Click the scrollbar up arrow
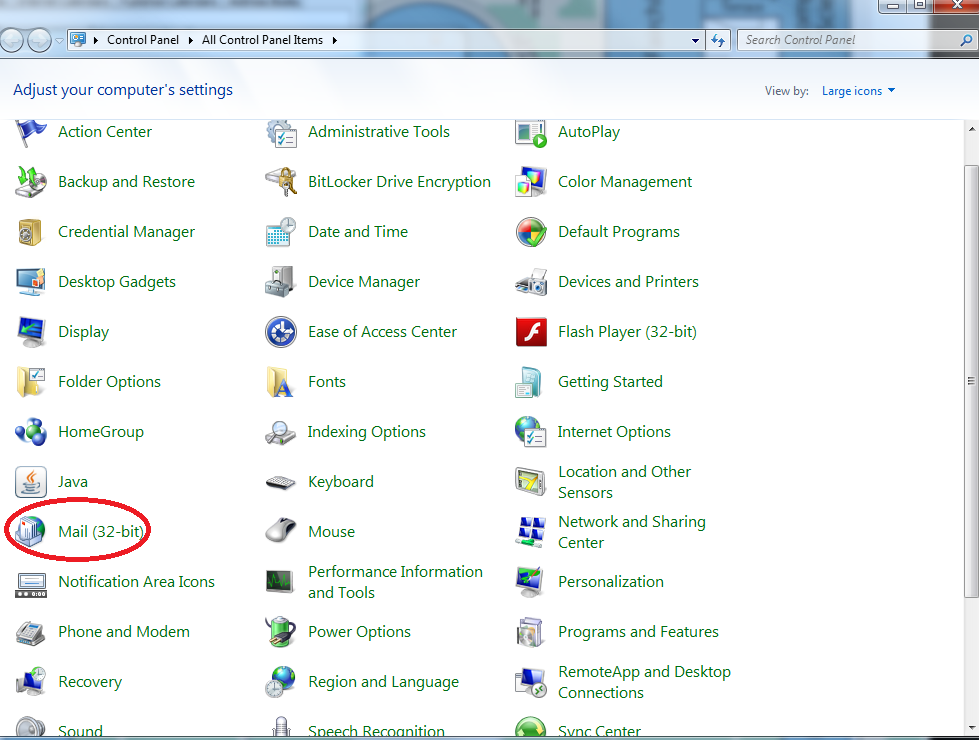 (x=972, y=129)
